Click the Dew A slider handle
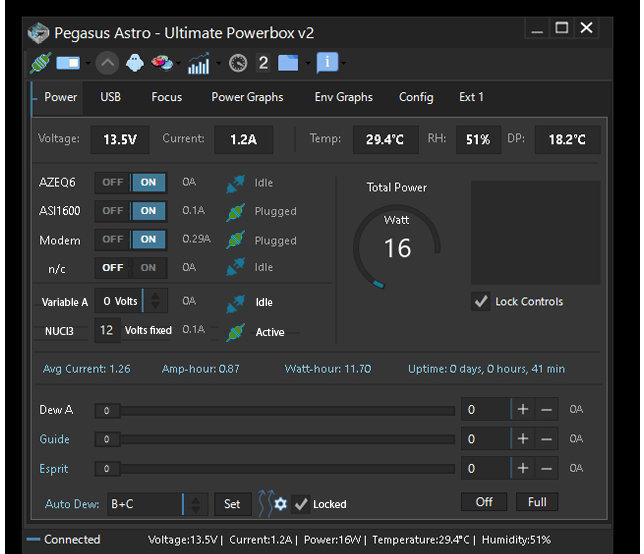Viewport: 644px width, 554px height. [x=107, y=411]
